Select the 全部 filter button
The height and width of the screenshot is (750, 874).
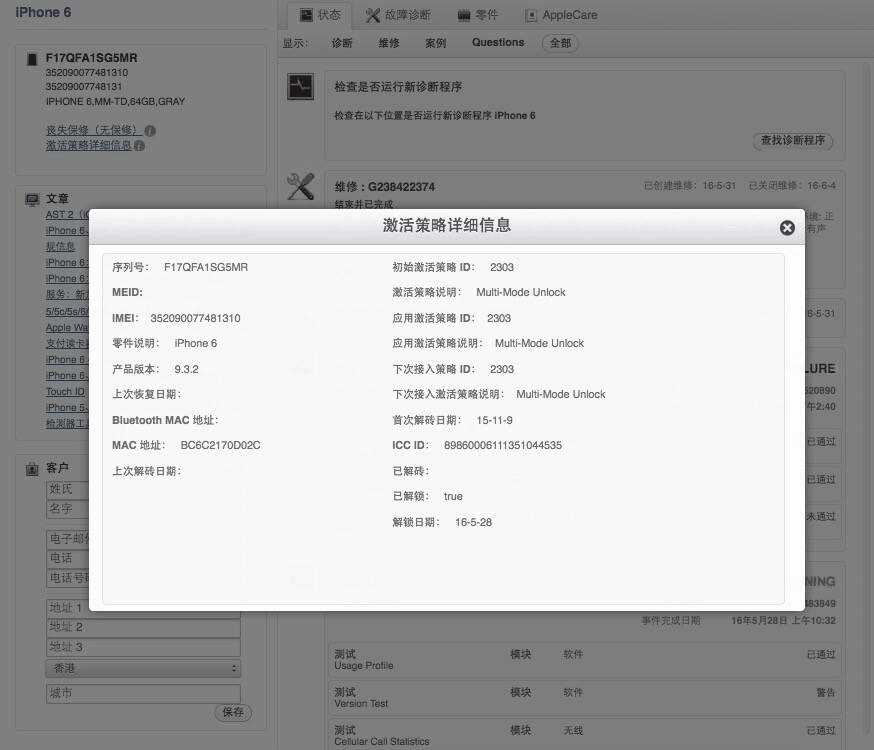[560, 43]
